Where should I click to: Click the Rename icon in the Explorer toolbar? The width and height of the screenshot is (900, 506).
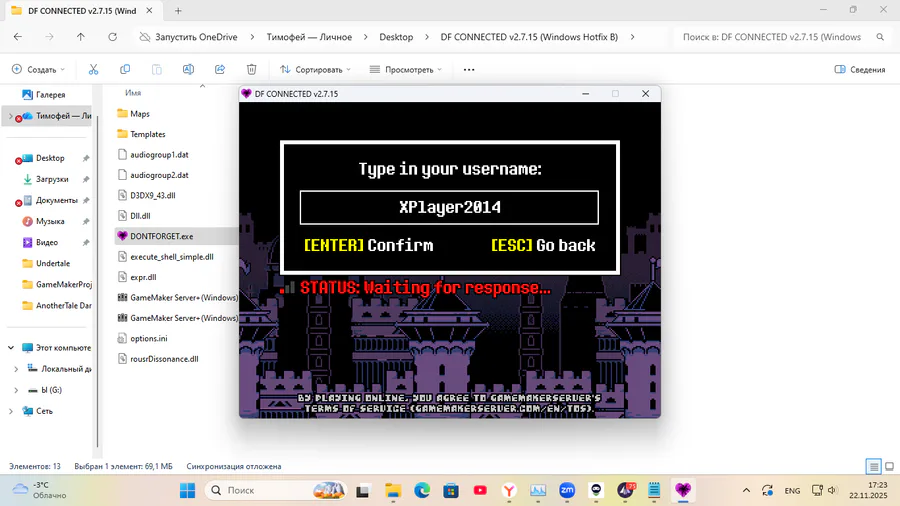(188, 69)
